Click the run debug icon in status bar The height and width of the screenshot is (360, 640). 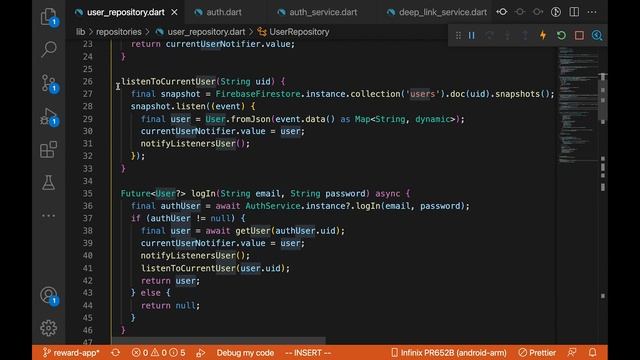pyautogui.click(x=201, y=353)
